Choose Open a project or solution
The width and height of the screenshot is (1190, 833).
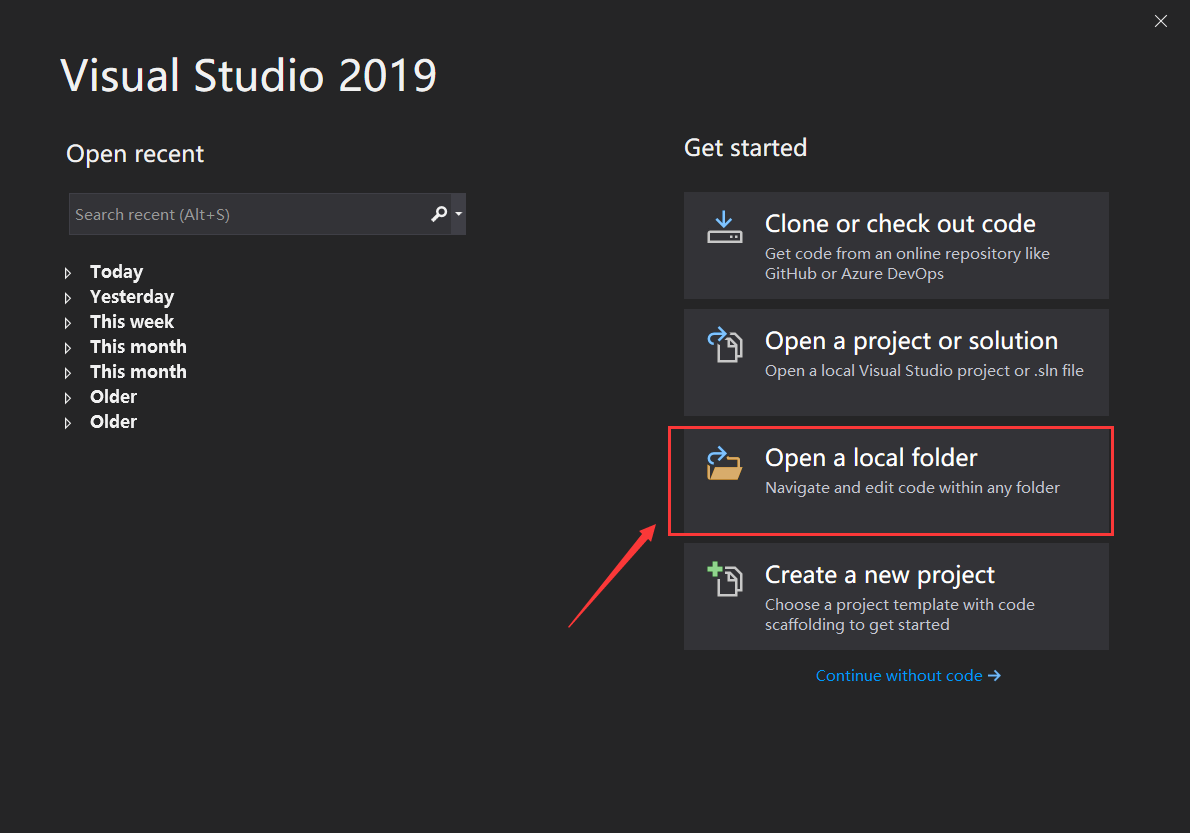pyautogui.click(x=896, y=362)
